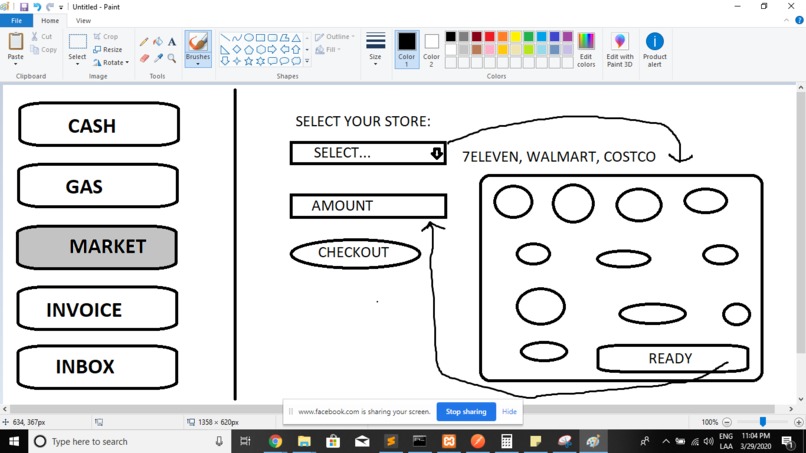Choose the Line shape in Shapes gallery
This screenshot has width=806, height=453.
[x=225, y=38]
